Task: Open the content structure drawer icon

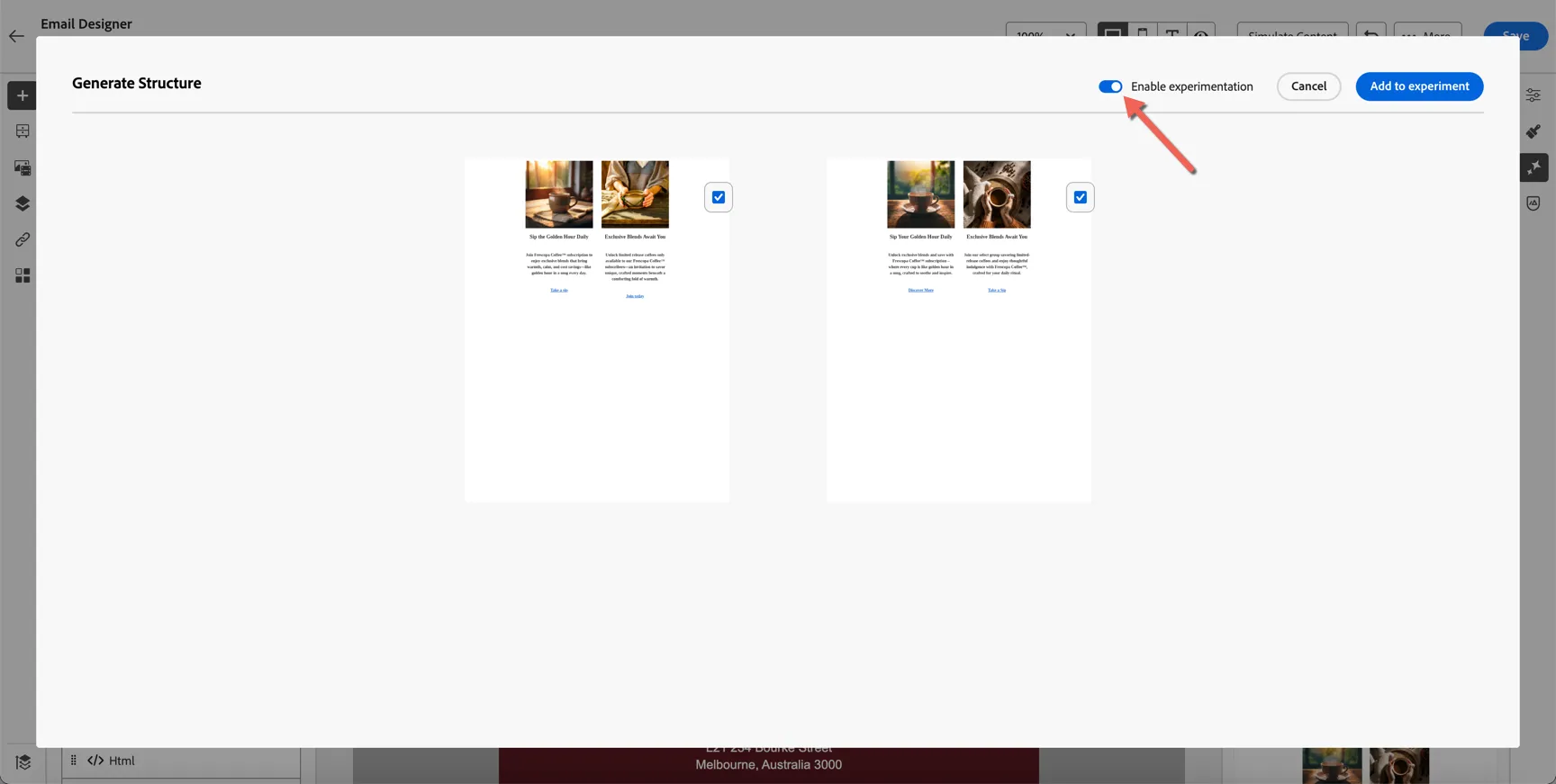Action: point(23,131)
